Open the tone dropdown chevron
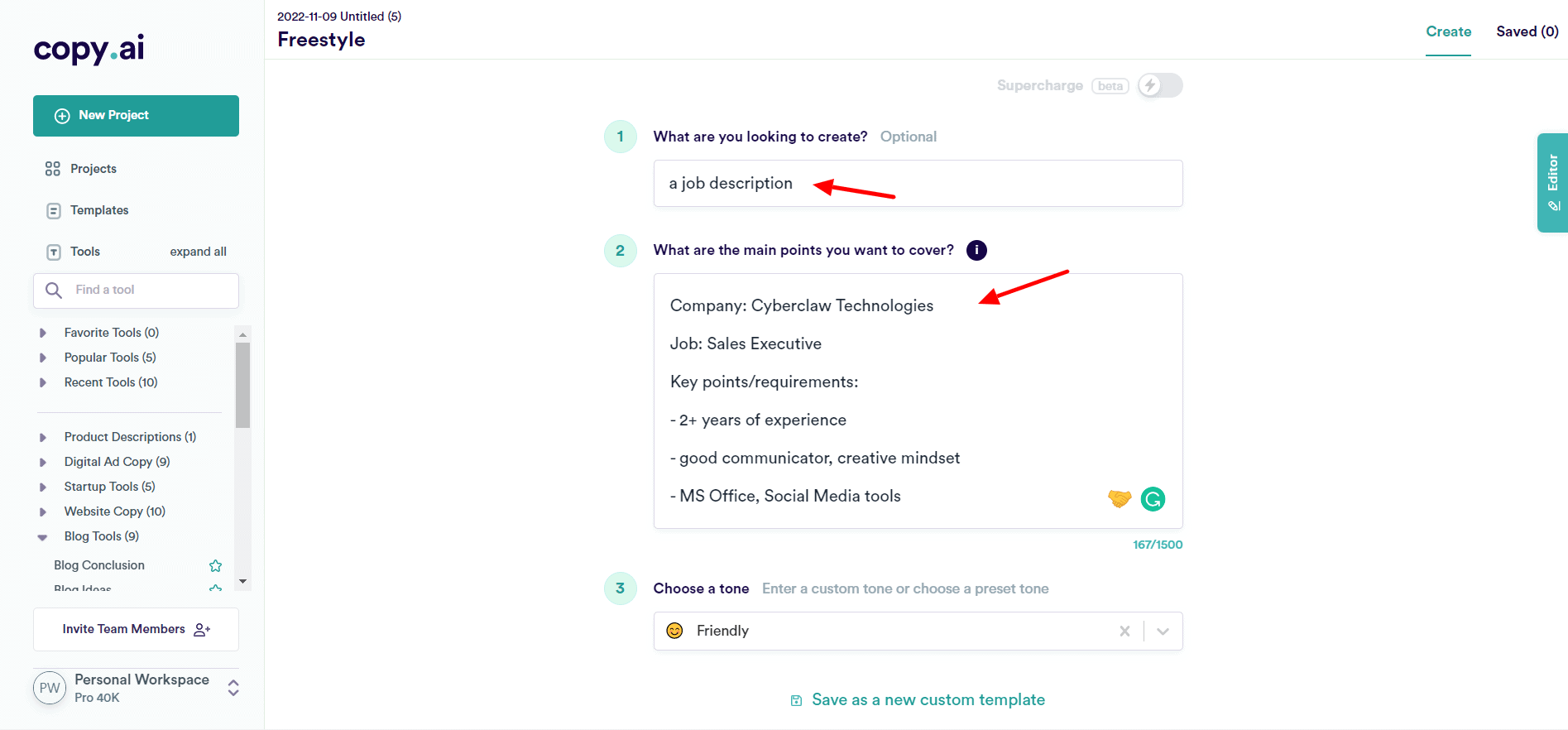The image size is (1568, 730). [x=1163, y=631]
